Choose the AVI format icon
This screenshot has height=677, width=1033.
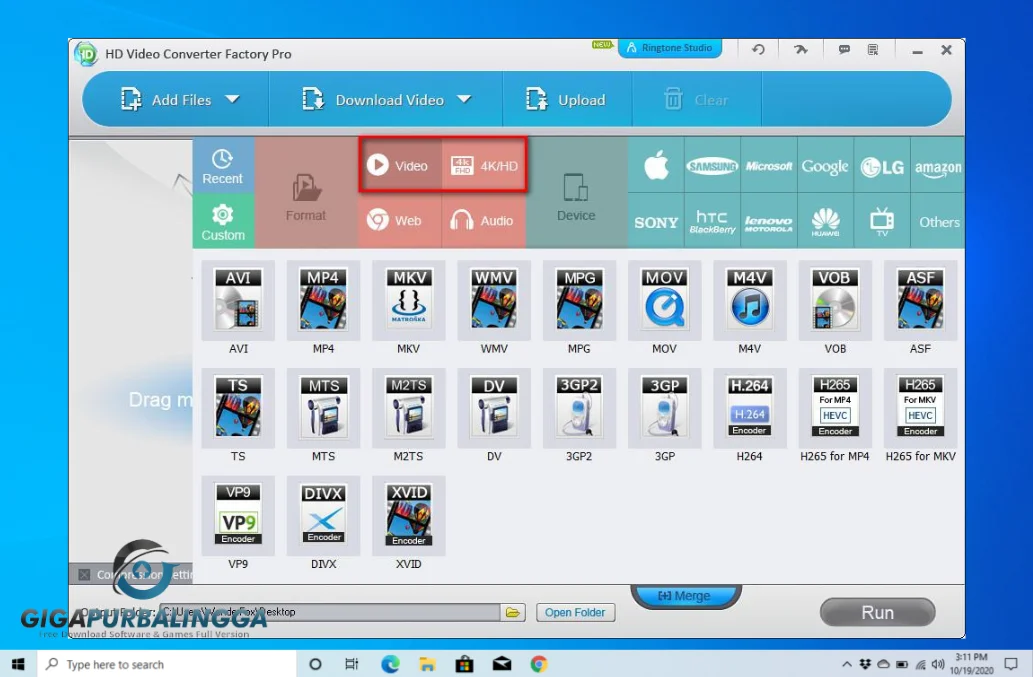point(238,300)
